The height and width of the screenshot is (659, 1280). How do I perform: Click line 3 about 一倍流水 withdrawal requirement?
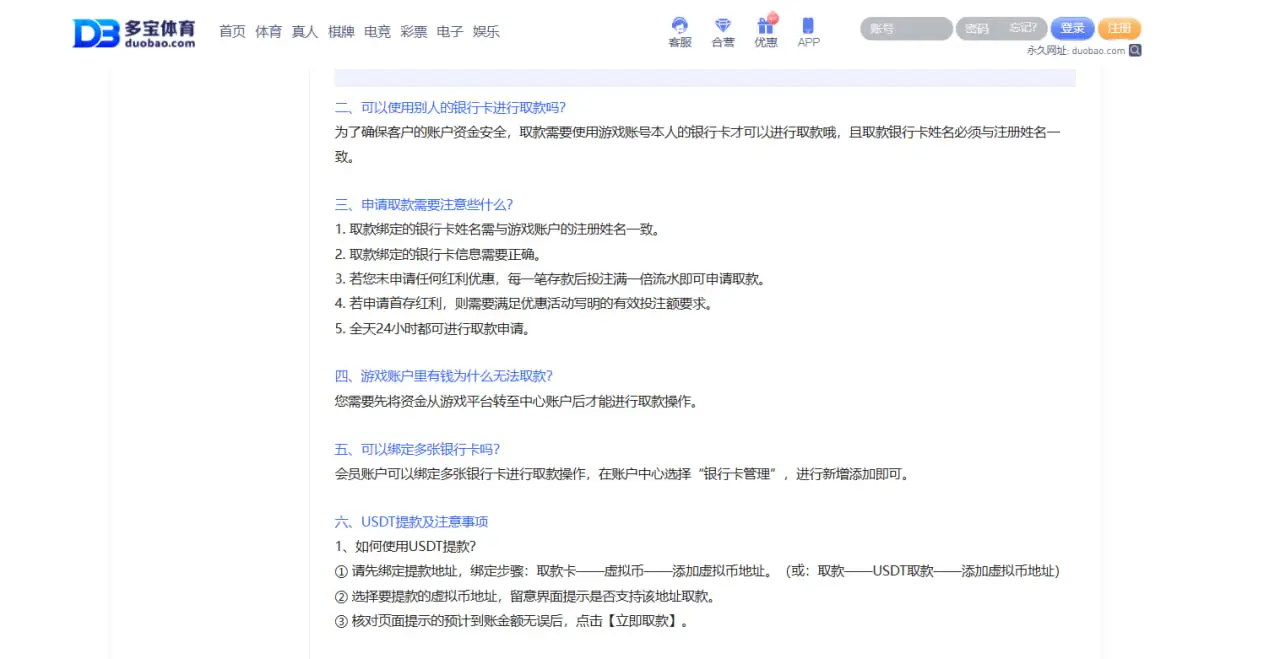(551, 279)
